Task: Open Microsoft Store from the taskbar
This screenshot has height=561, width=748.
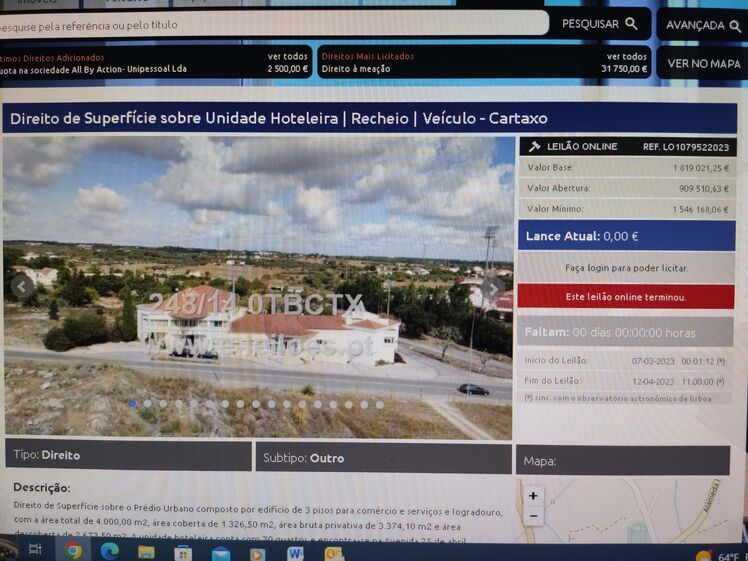Action: click(183, 553)
